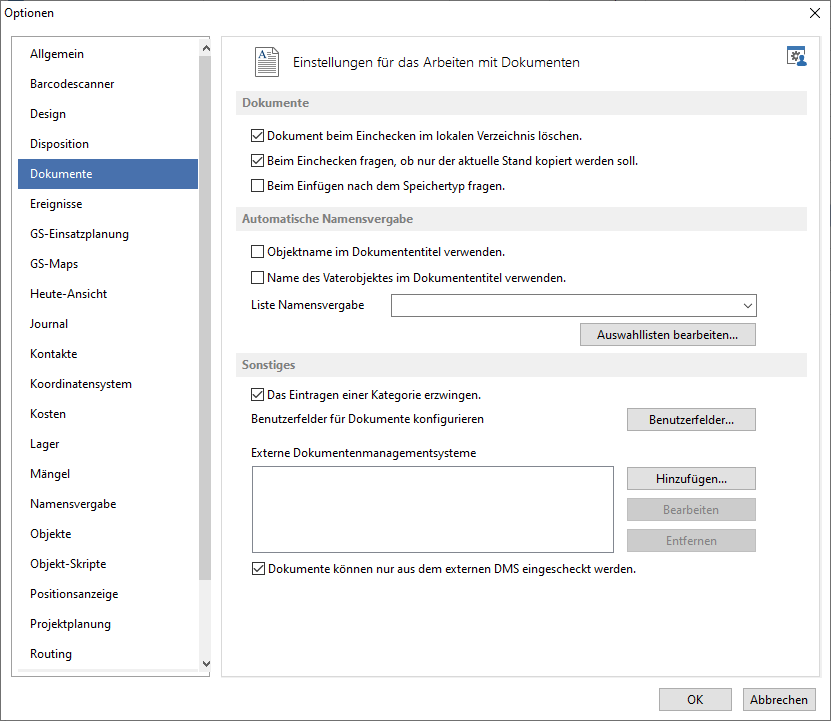
Task: Click the category list scroll-up arrow
Action: (206, 48)
